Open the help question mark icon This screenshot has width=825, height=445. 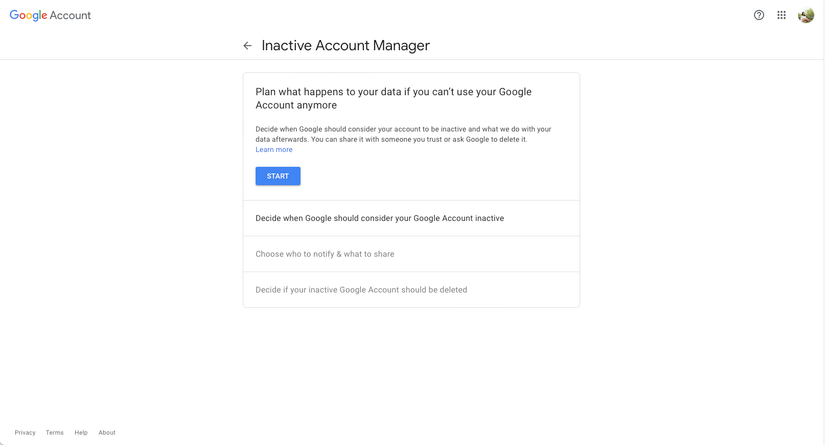(x=759, y=15)
